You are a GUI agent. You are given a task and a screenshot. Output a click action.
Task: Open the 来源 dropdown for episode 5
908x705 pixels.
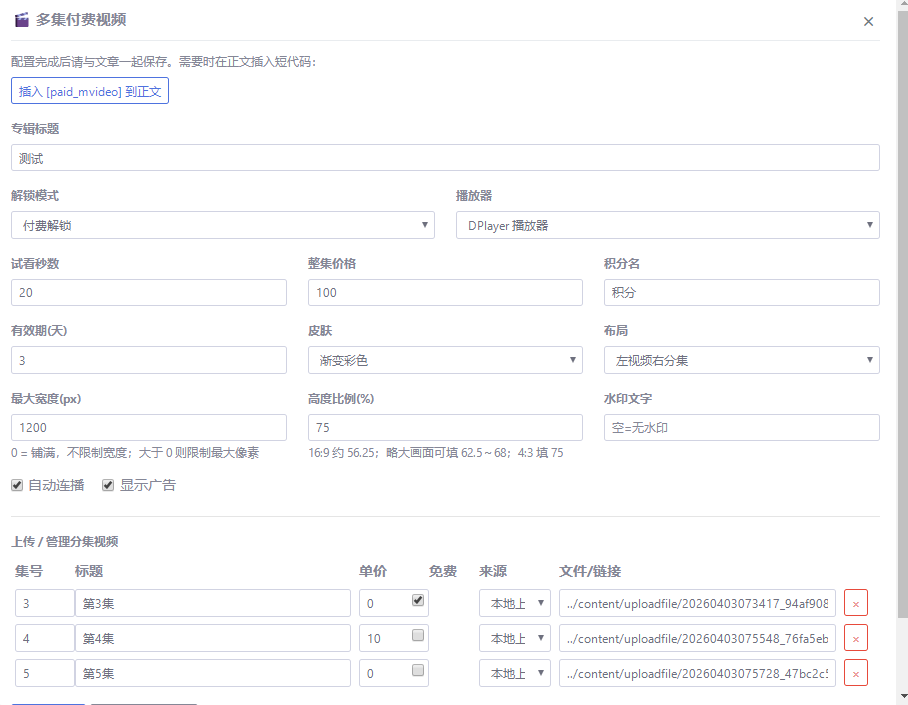(x=514, y=673)
